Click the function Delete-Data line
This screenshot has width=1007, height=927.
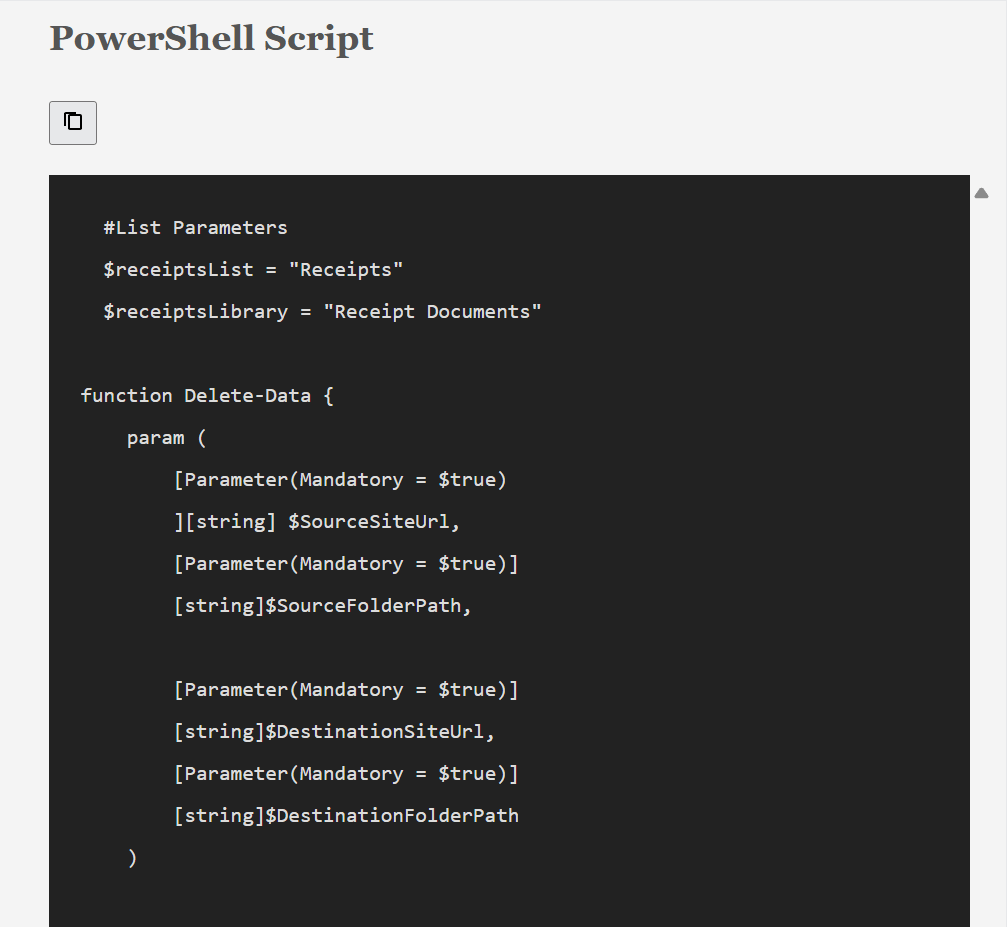click(207, 396)
